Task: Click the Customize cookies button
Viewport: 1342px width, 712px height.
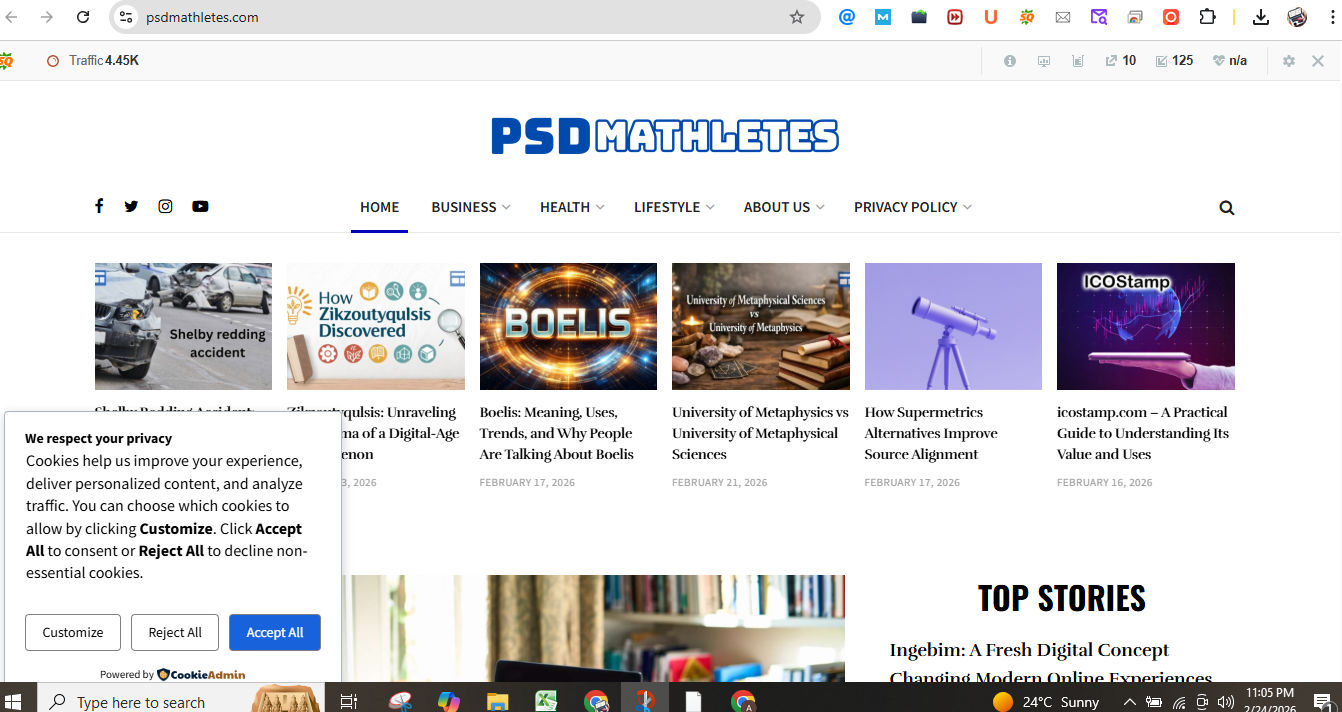Action: coord(73,633)
